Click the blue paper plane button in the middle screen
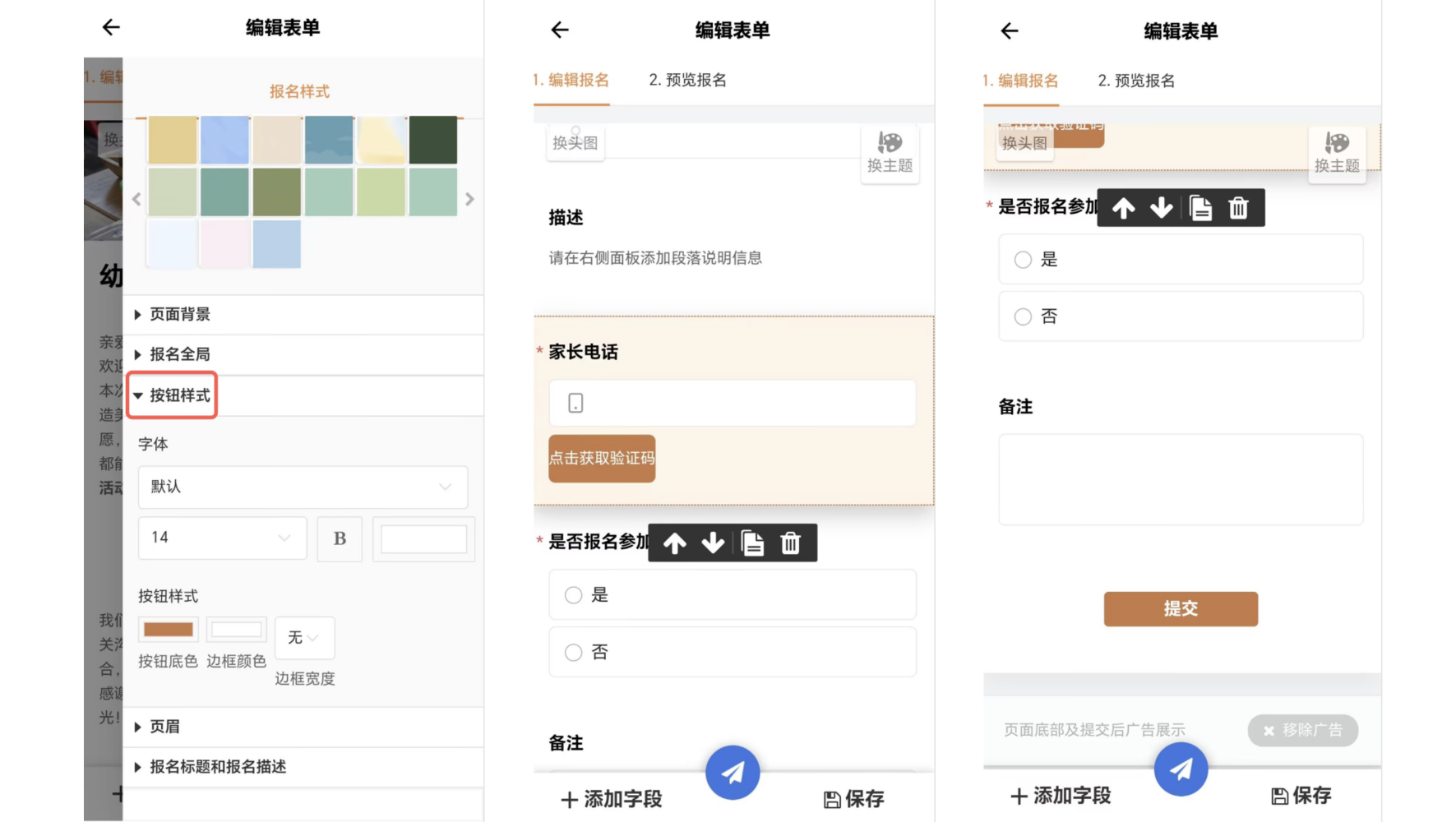The height and width of the screenshot is (822, 1456). 732,772
